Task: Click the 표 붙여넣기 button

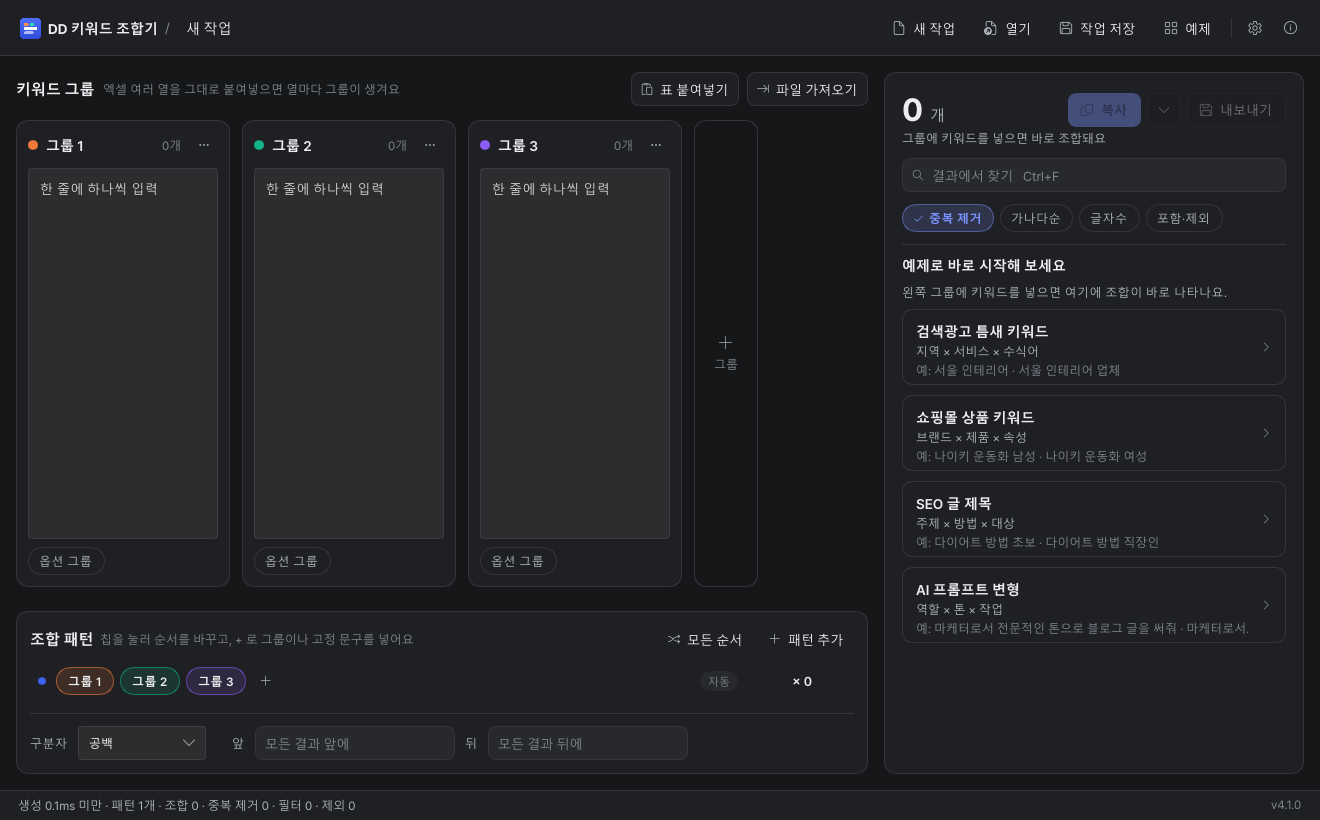Action: tap(685, 89)
